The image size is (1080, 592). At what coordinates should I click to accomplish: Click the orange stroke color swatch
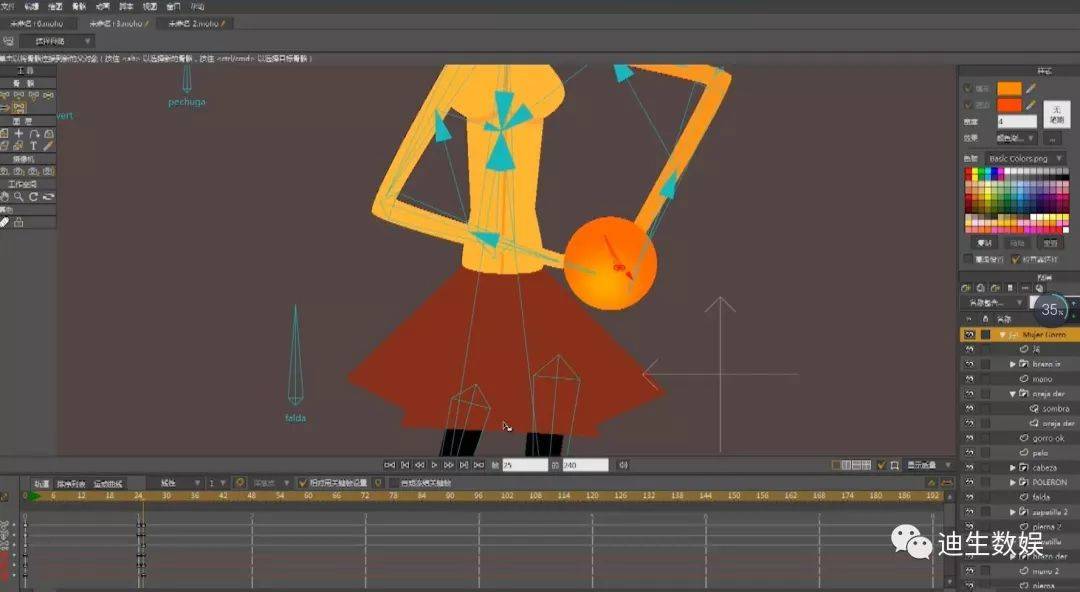click(x=1008, y=105)
